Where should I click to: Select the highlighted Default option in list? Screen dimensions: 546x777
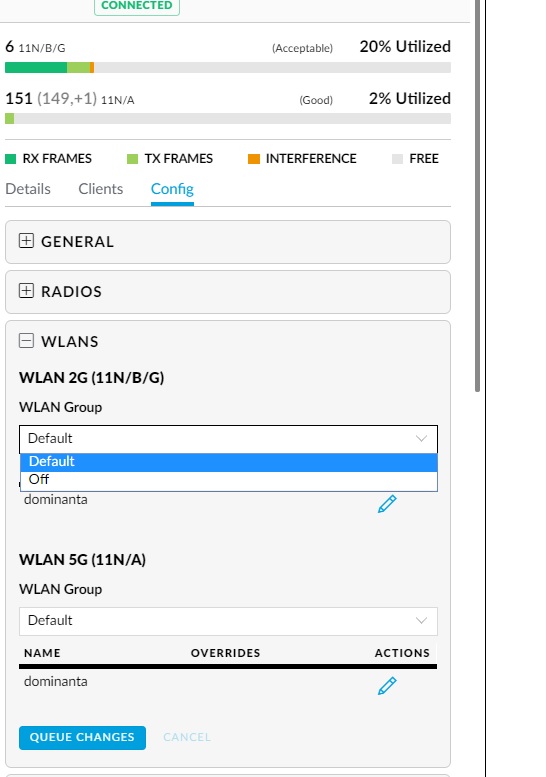tap(228, 462)
